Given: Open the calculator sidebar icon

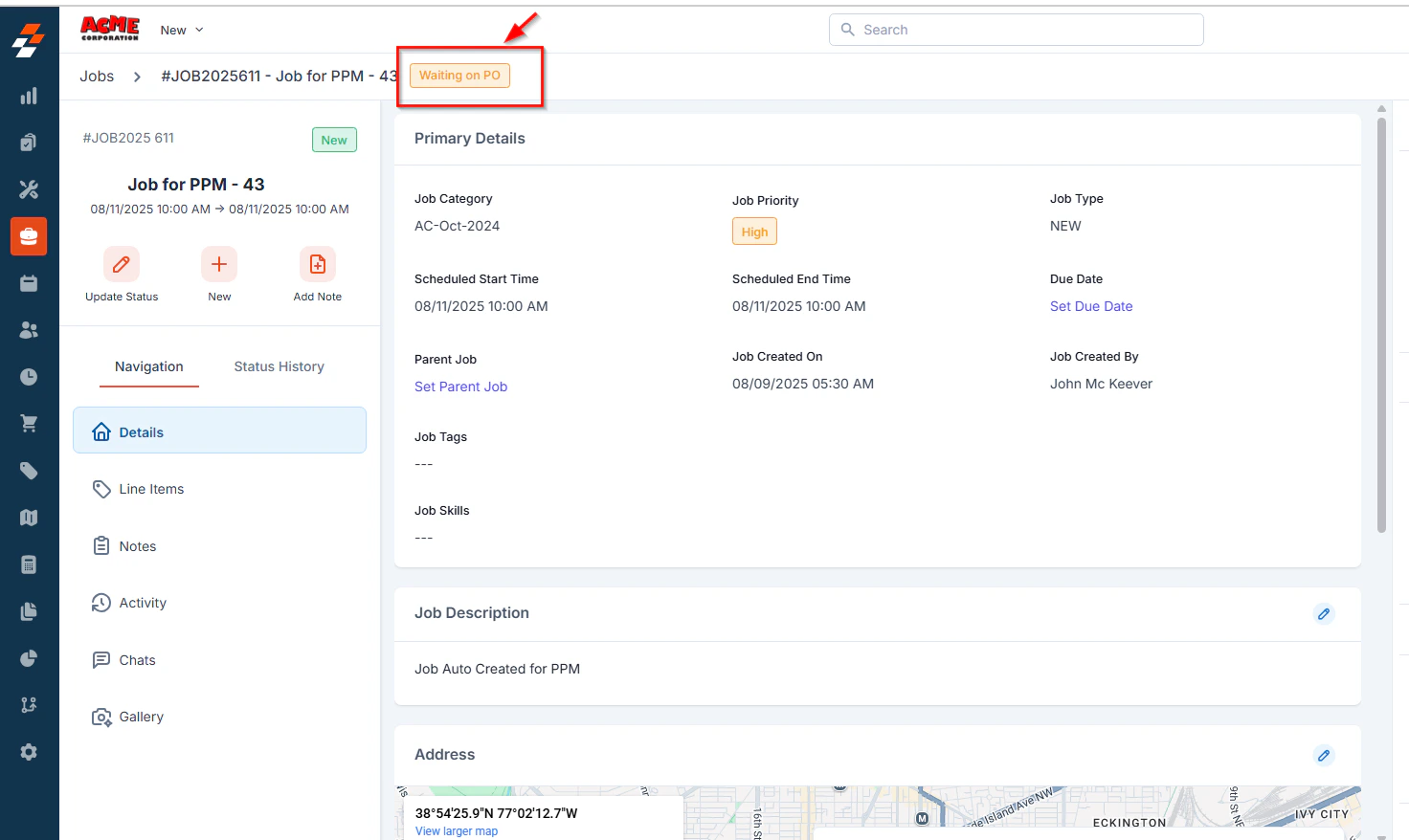Looking at the screenshot, I should point(29,564).
